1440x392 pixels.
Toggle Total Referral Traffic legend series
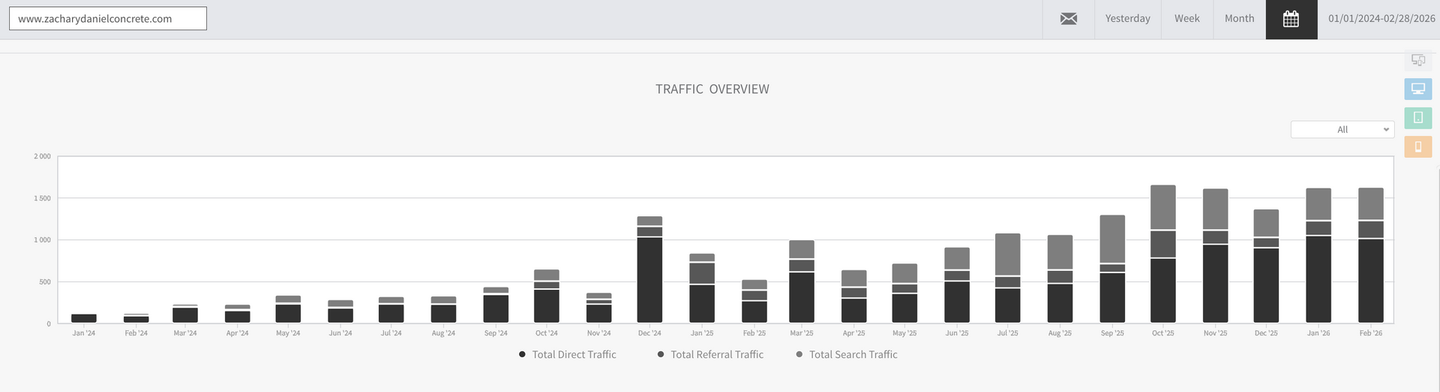point(710,355)
